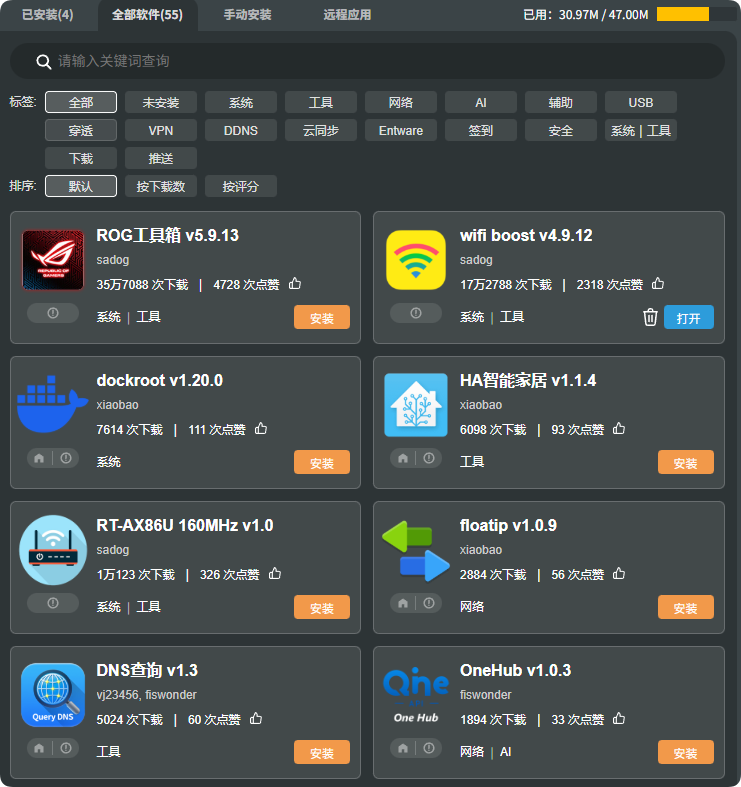Open dockroot homepage via home icon
The height and width of the screenshot is (787, 741).
pos(39,458)
